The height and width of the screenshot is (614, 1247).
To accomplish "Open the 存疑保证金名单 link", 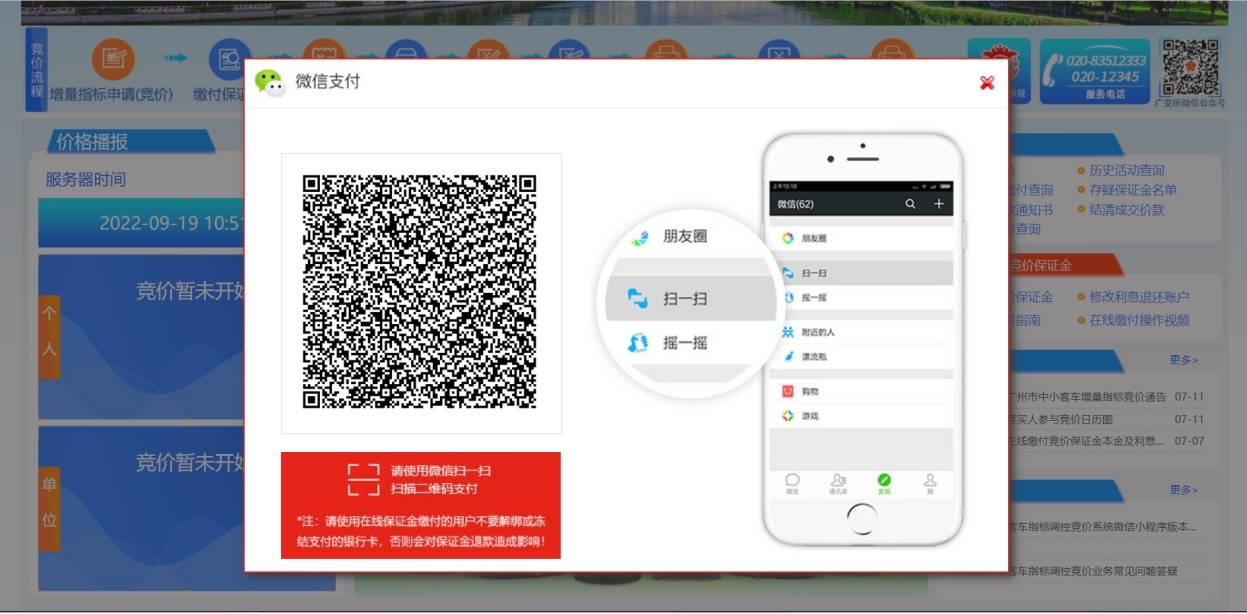I will [x=1133, y=190].
